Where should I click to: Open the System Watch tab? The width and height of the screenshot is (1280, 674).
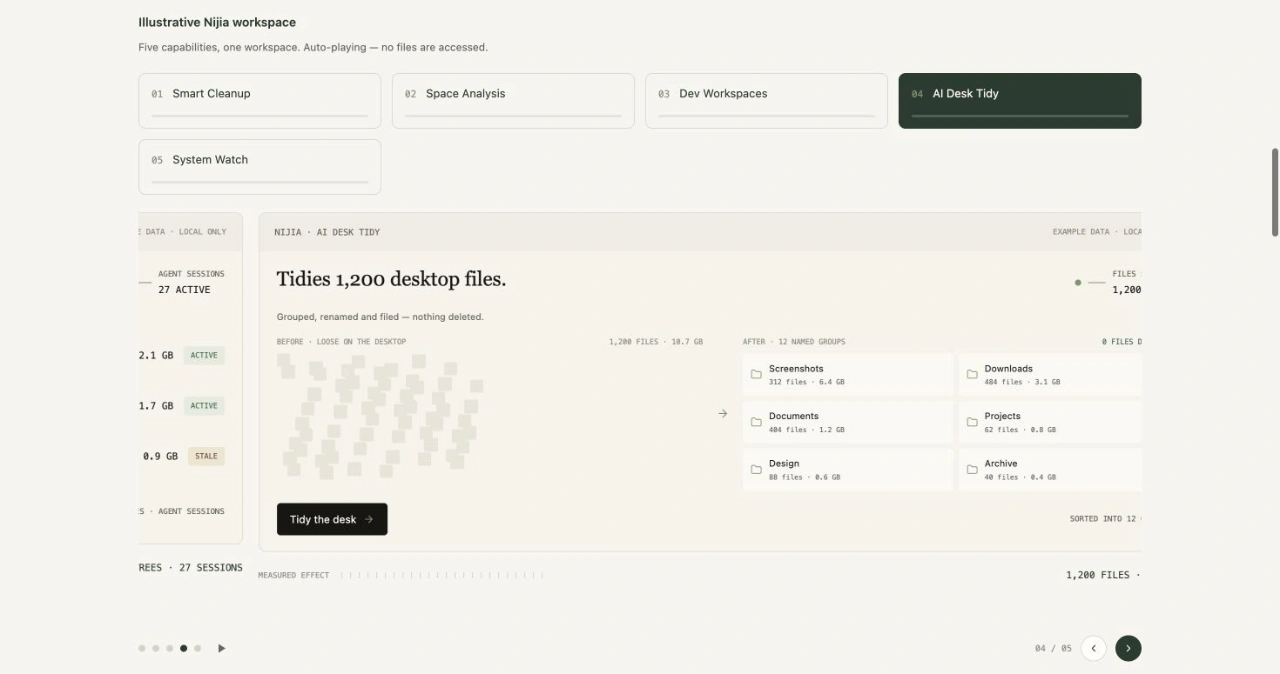click(x=260, y=167)
